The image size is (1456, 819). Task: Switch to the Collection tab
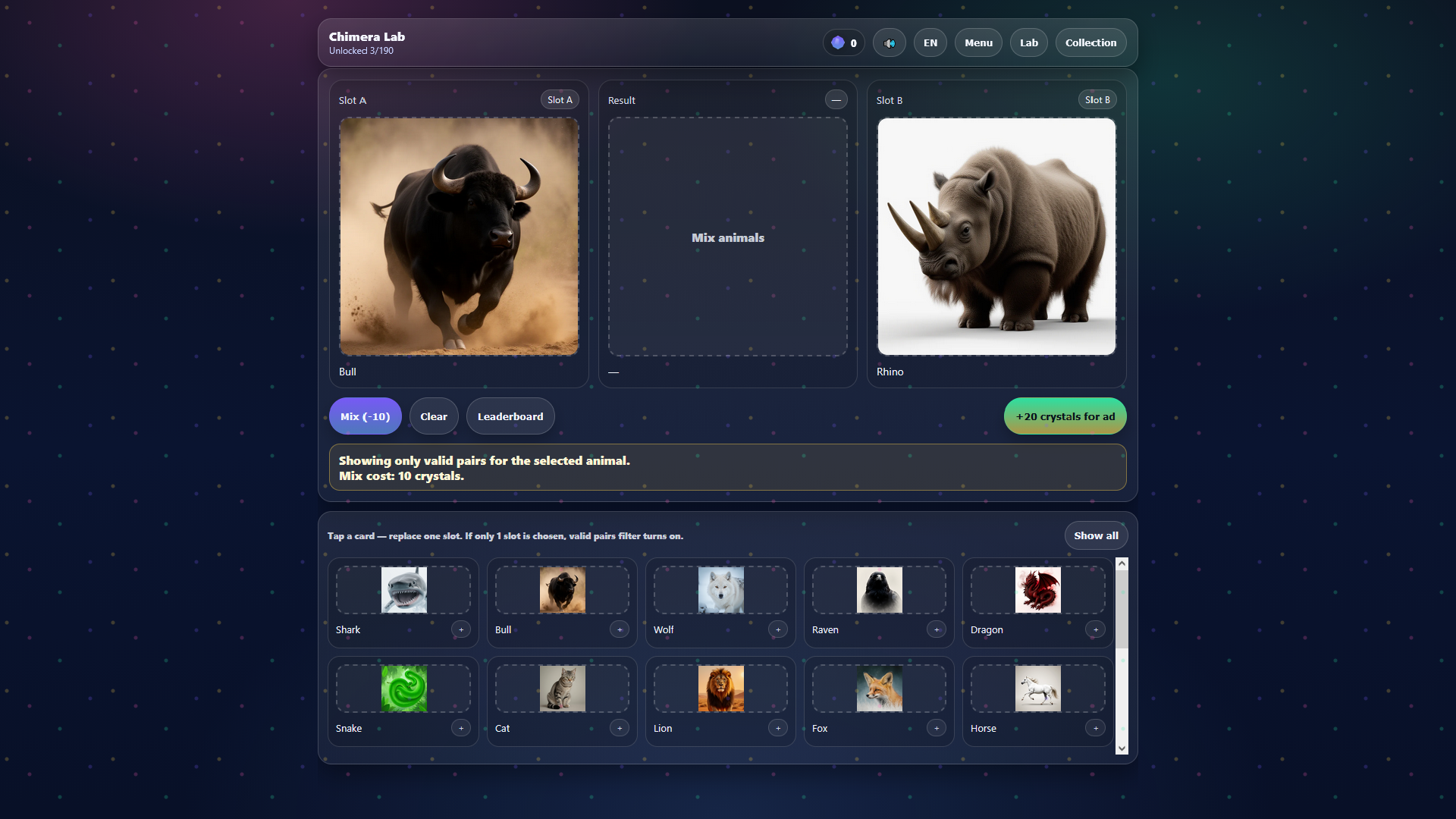pyautogui.click(x=1090, y=42)
